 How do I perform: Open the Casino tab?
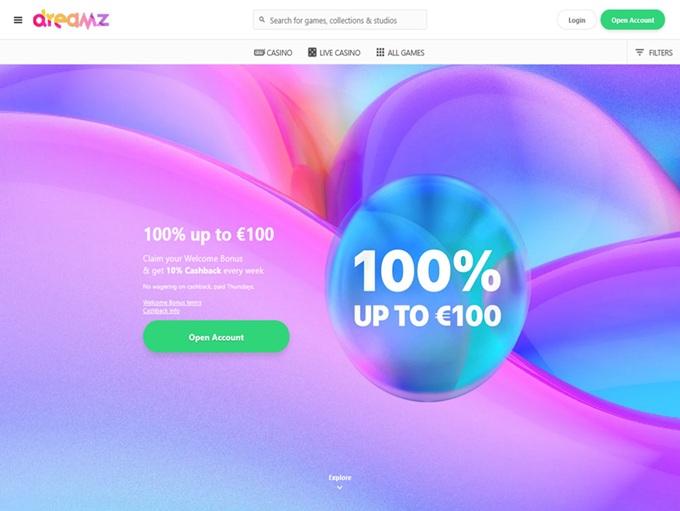pos(273,52)
